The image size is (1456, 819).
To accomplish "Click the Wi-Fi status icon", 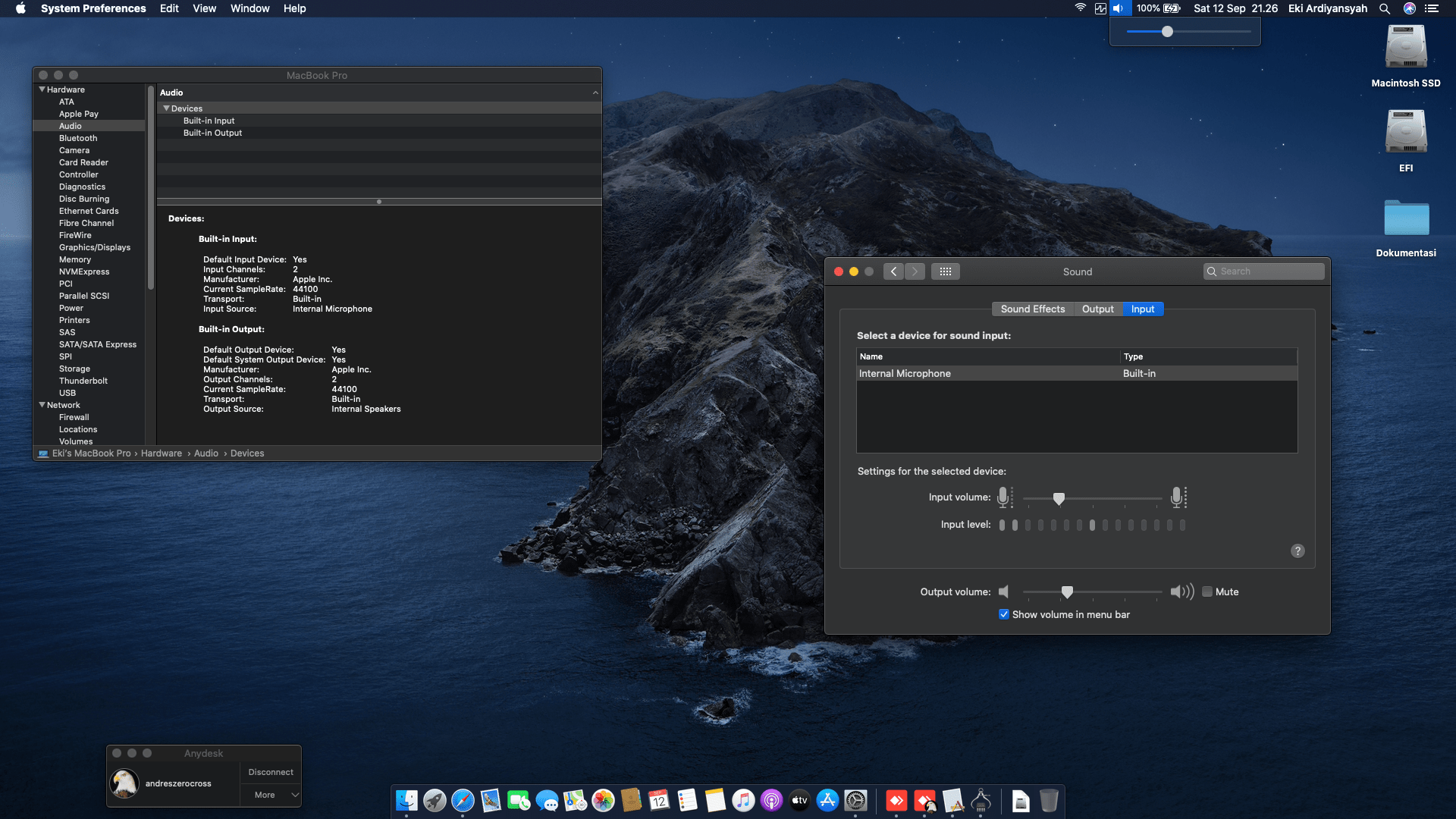I will click(x=1080, y=8).
